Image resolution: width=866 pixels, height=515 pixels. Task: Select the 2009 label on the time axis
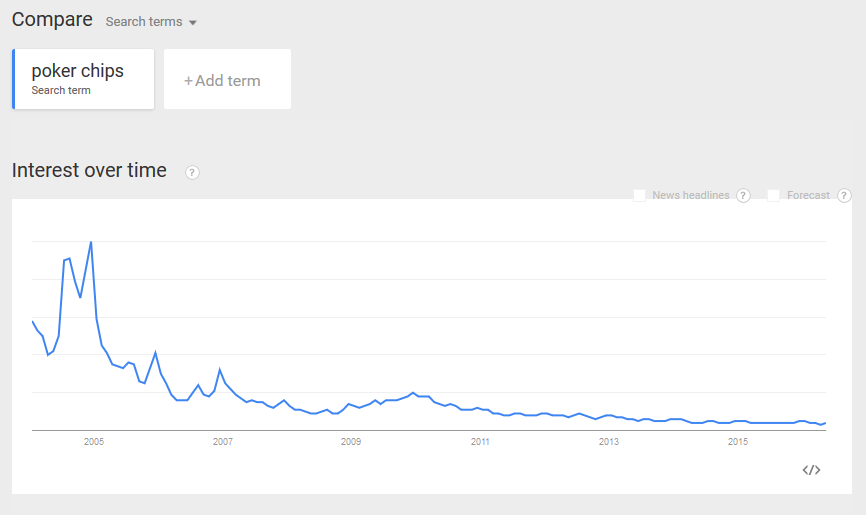351,442
